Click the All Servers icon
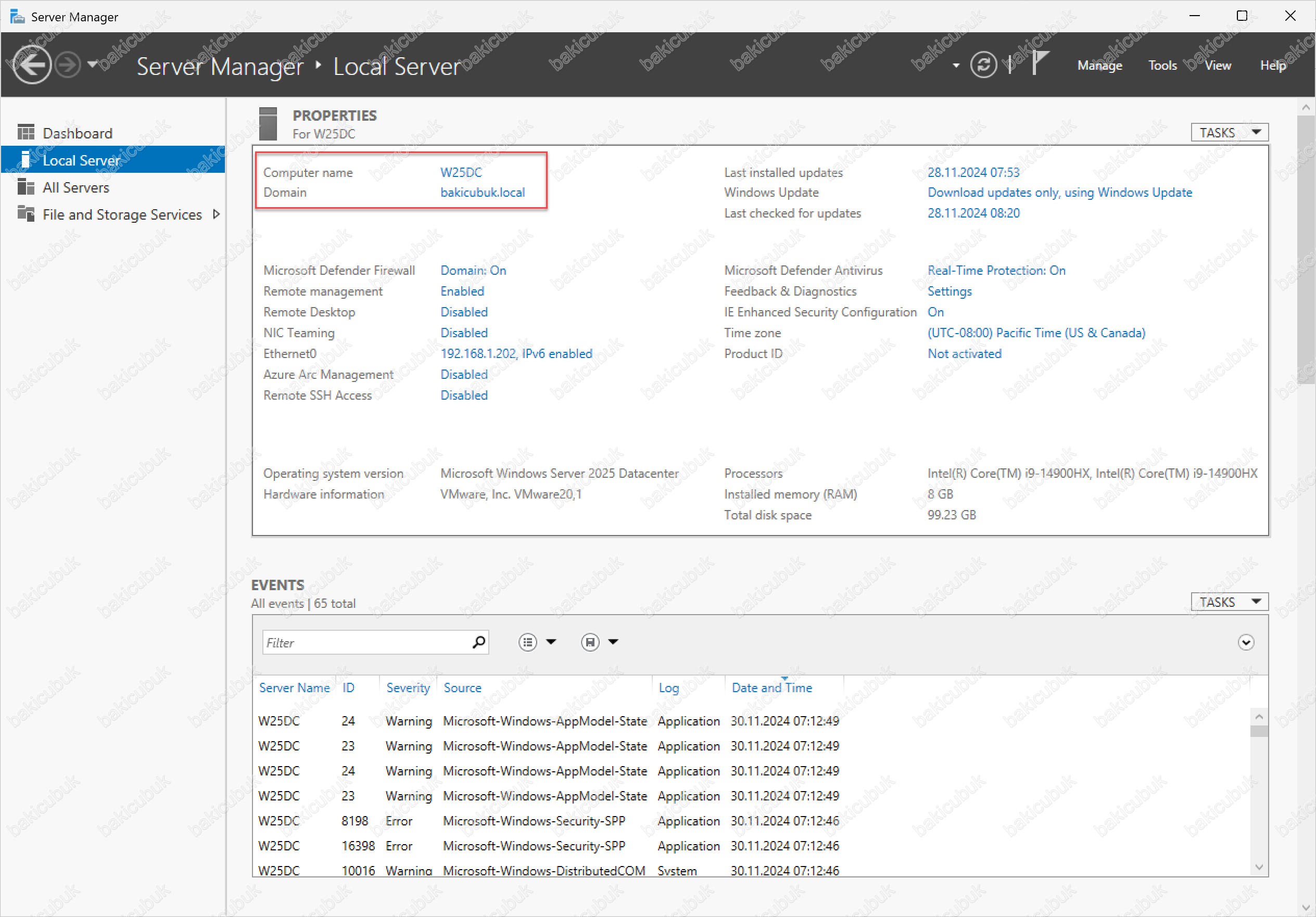The image size is (1316, 917). [26, 187]
